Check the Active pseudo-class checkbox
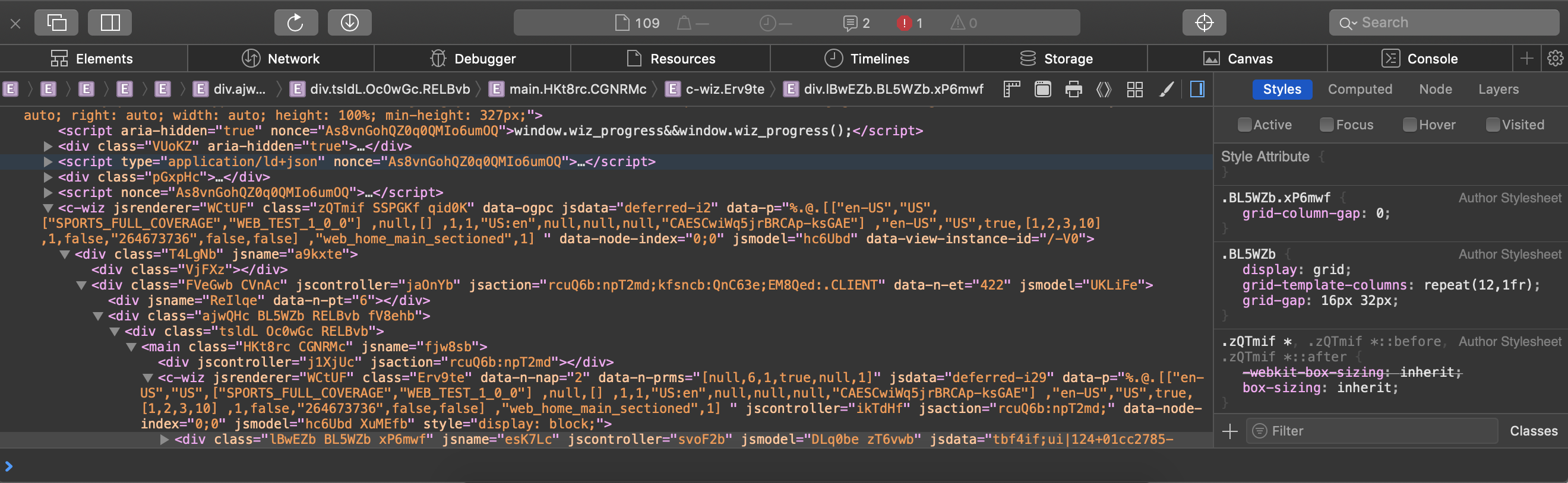Screen dimensions: 1568x483 coord(1244,125)
